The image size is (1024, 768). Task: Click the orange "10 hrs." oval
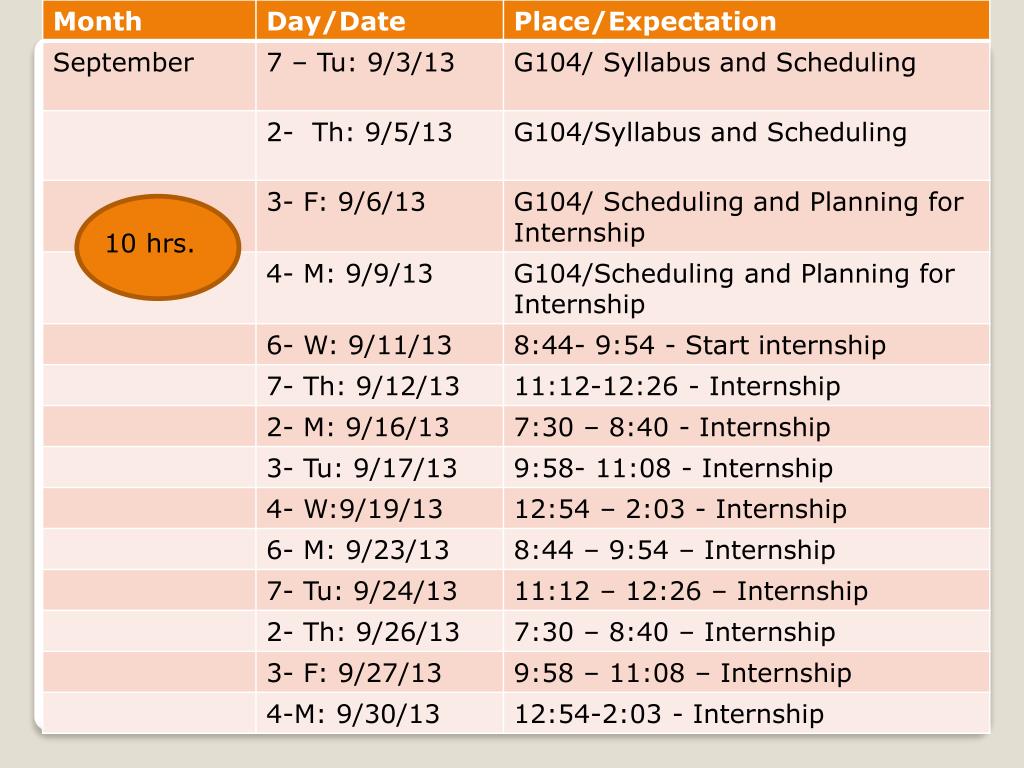tap(158, 246)
